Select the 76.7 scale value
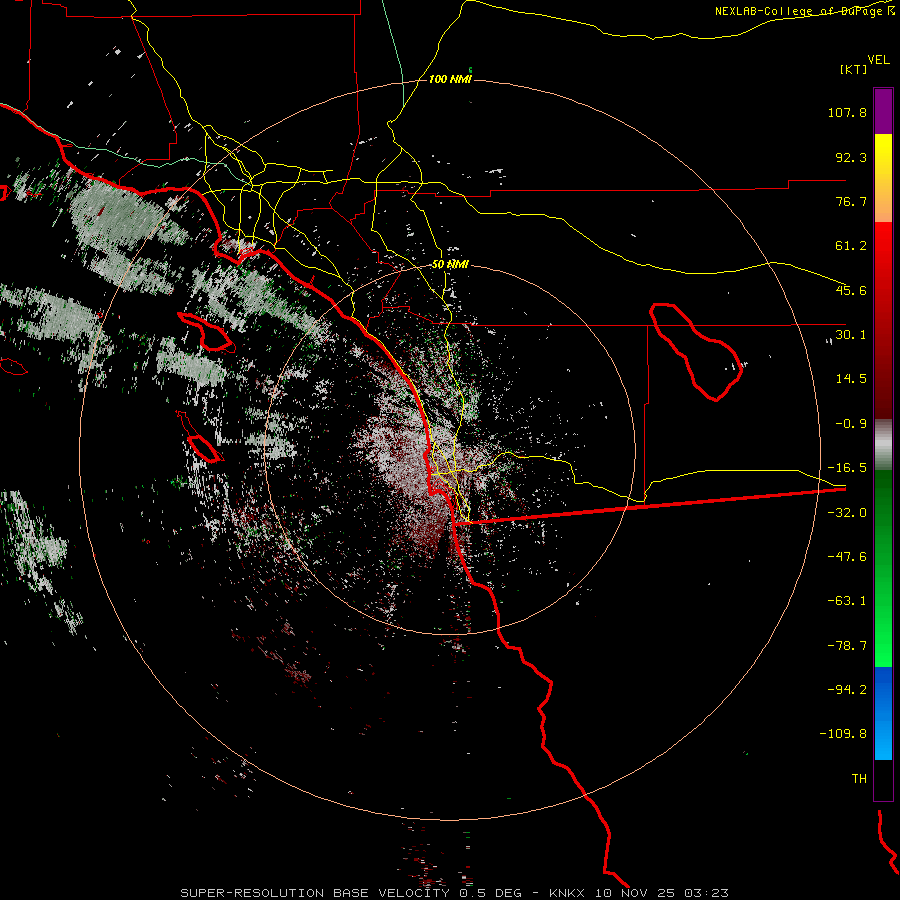The width and height of the screenshot is (900, 900). 851,201
